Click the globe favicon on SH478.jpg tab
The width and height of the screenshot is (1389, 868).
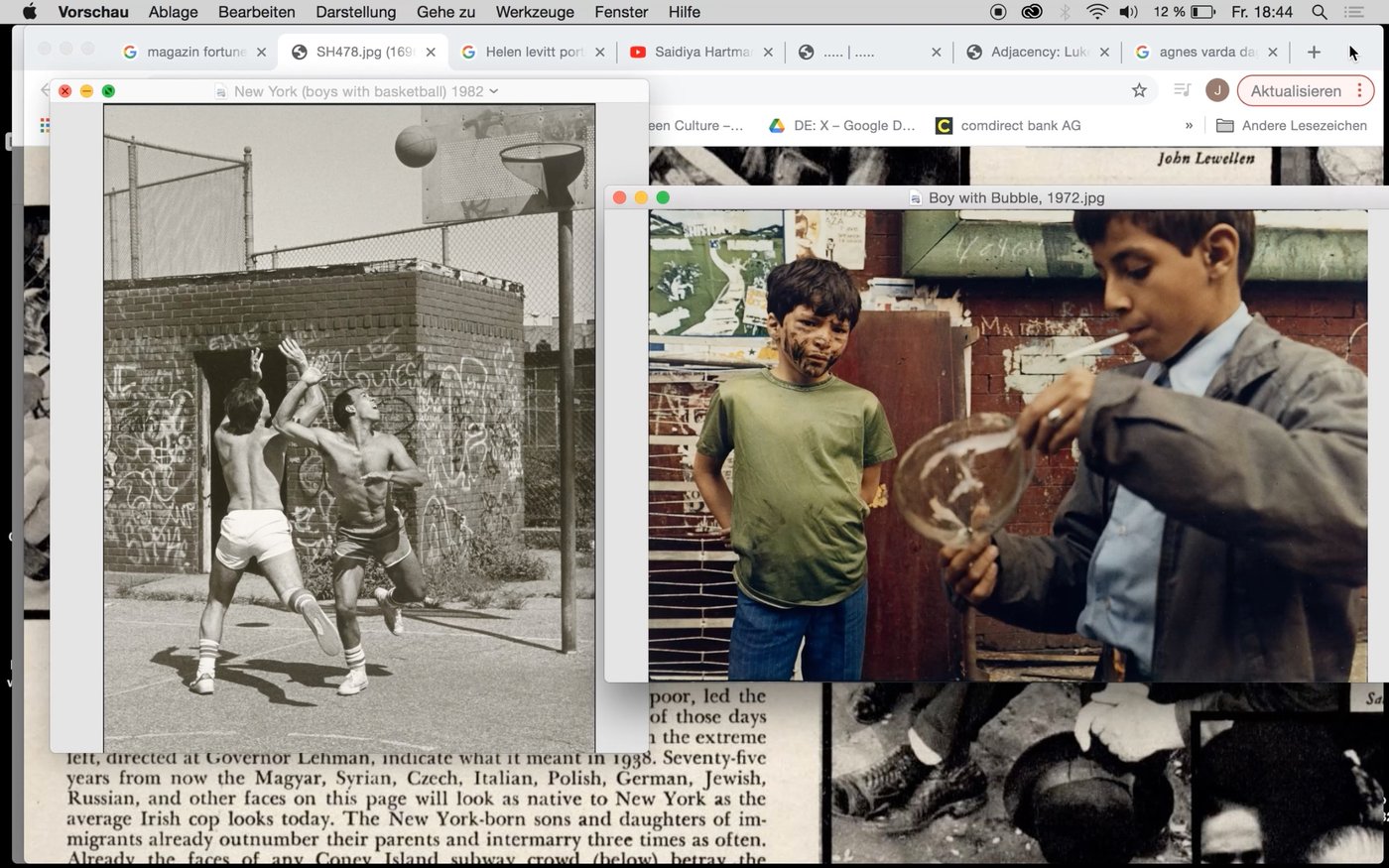tap(299, 52)
